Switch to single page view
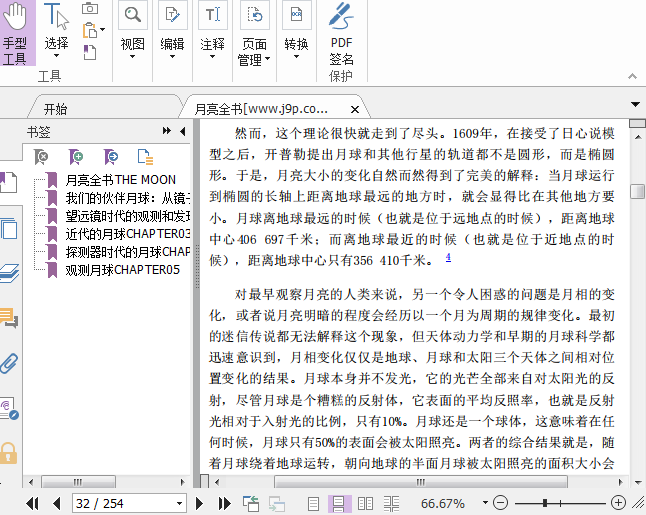646x515 pixels. coord(314,503)
